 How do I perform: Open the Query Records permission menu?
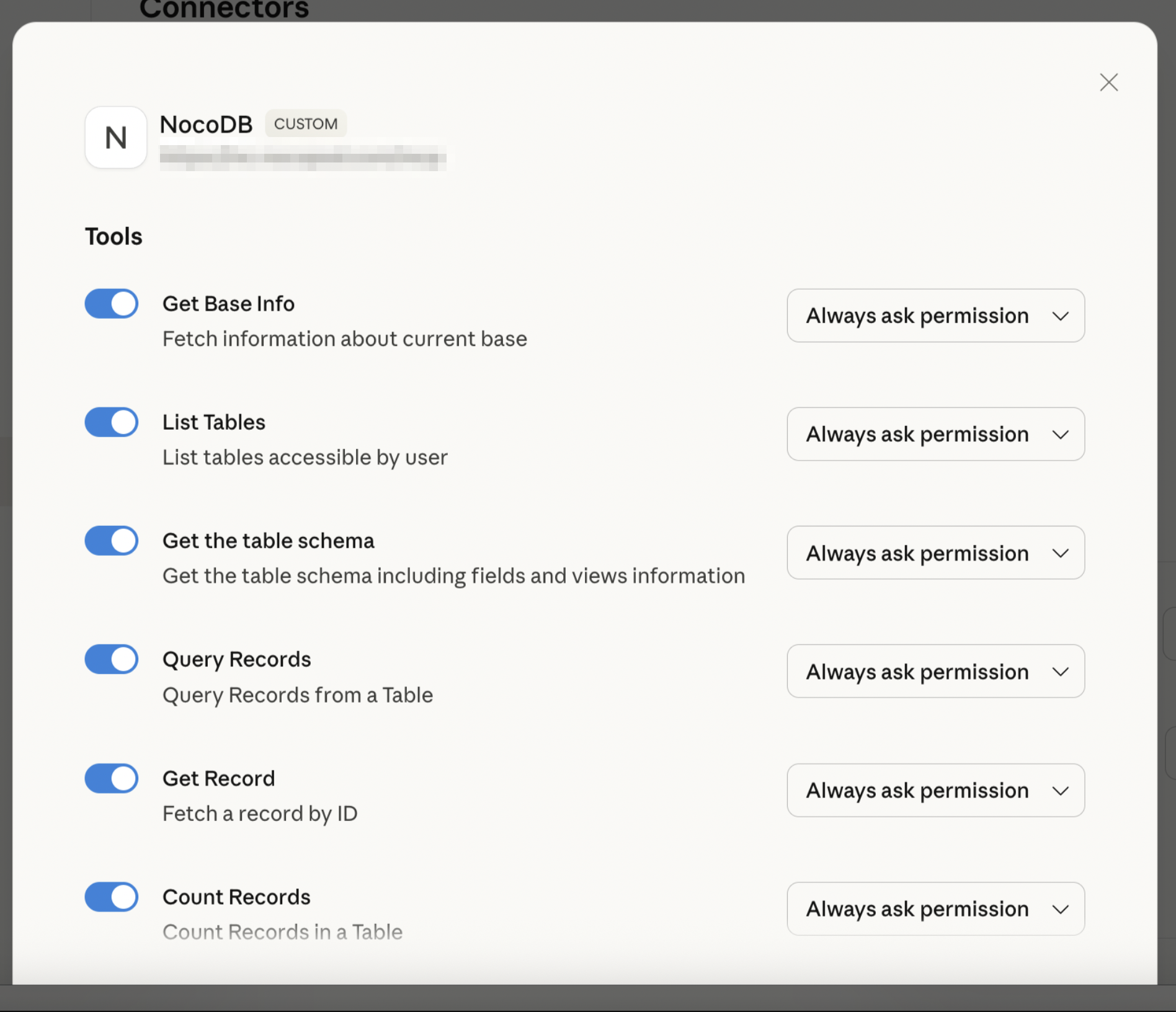click(935, 672)
